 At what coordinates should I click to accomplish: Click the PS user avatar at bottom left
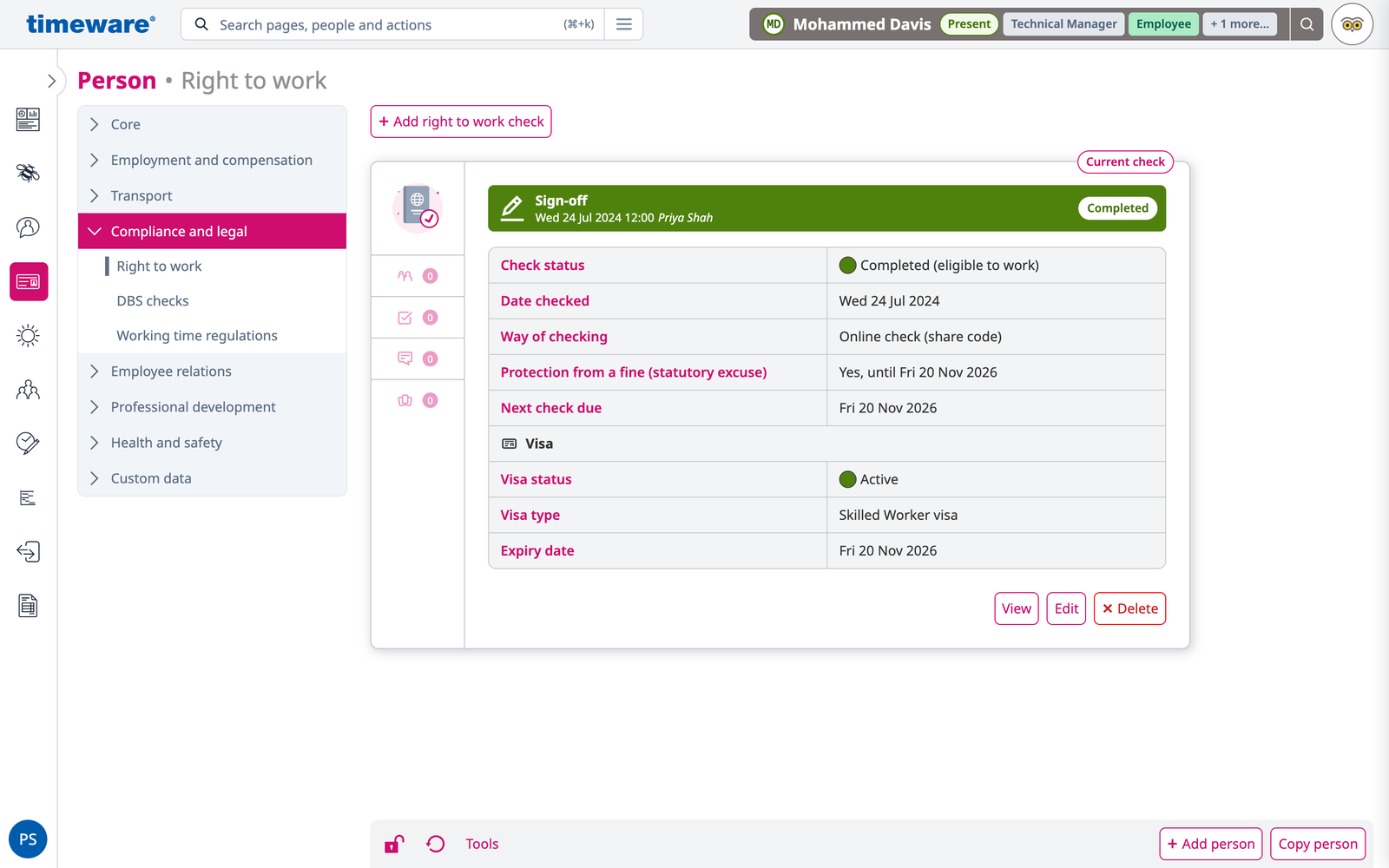pyautogui.click(x=28, y=839)
